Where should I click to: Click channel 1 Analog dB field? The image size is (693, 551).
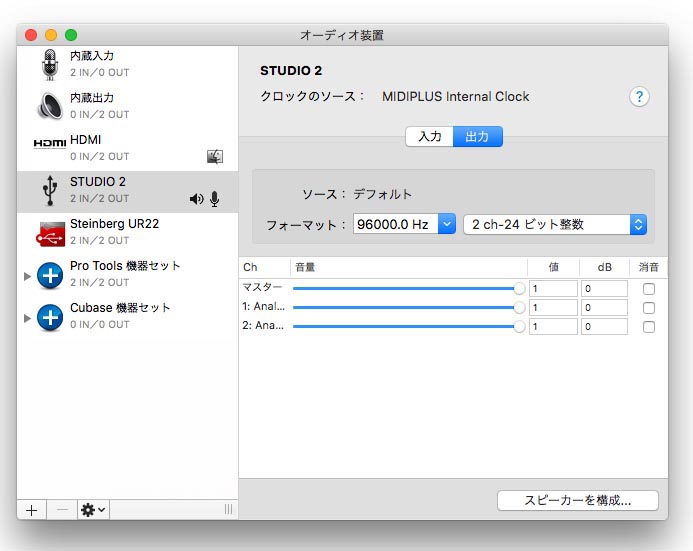pos(604,308)
